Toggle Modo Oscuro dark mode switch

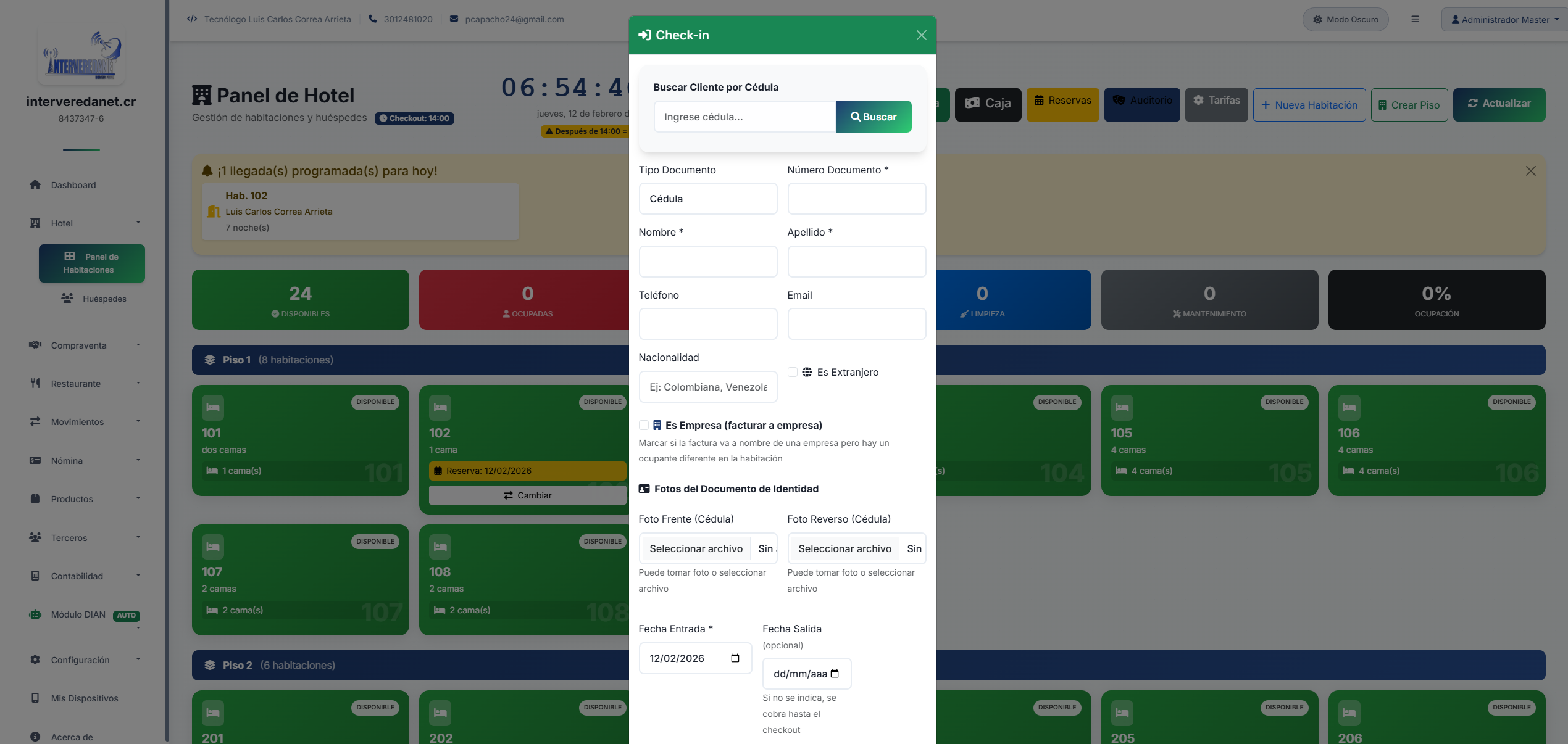[1345, 19]
